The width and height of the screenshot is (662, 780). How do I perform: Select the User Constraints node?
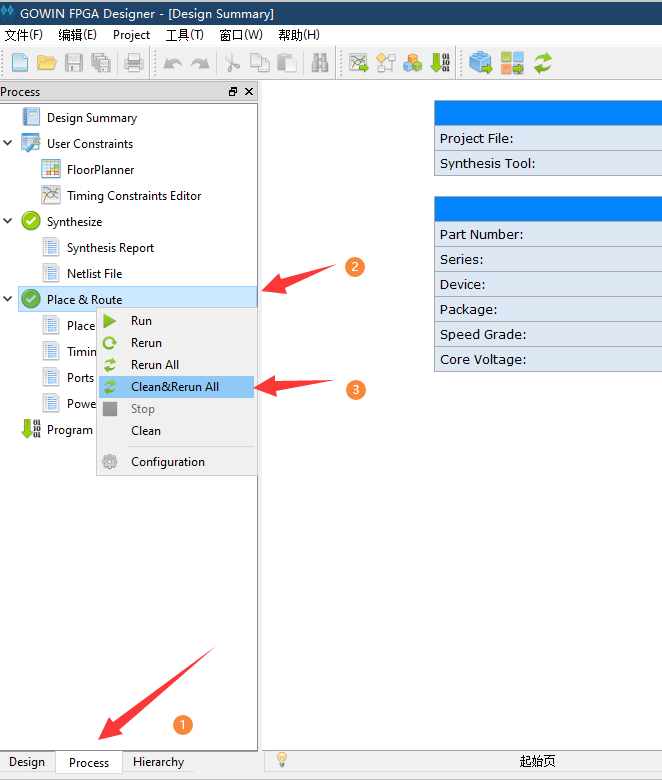(x=90, y=144)
